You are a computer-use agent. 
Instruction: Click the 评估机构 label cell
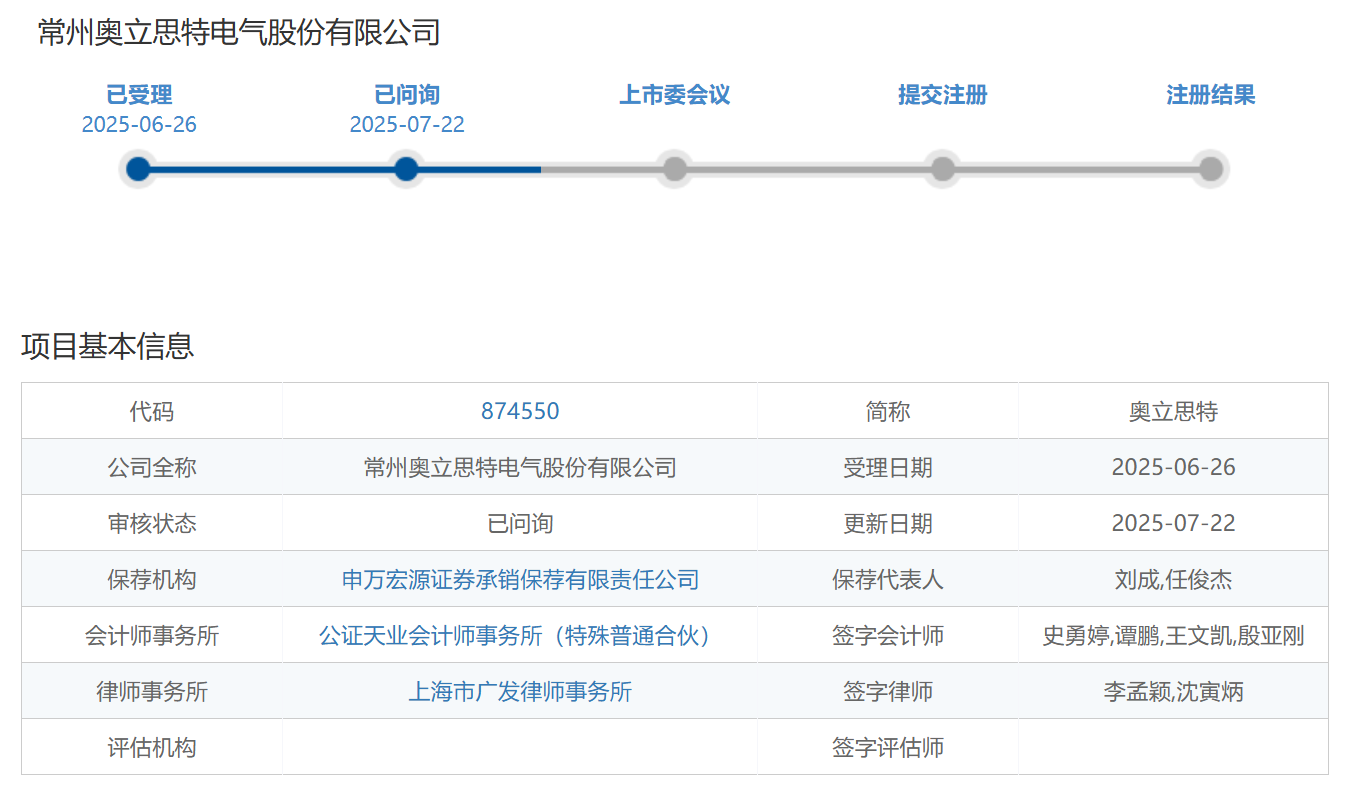(152, 747)
